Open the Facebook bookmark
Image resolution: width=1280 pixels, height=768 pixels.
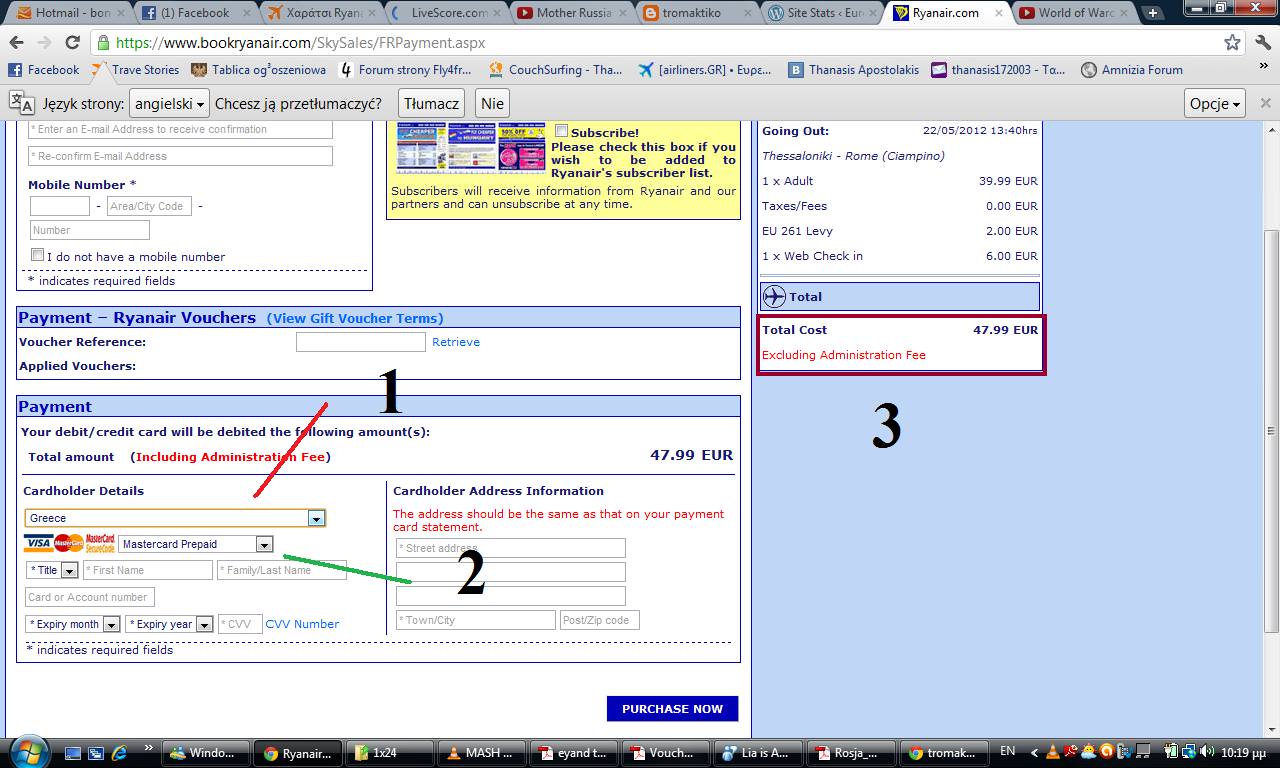click(x=43, y=70)
